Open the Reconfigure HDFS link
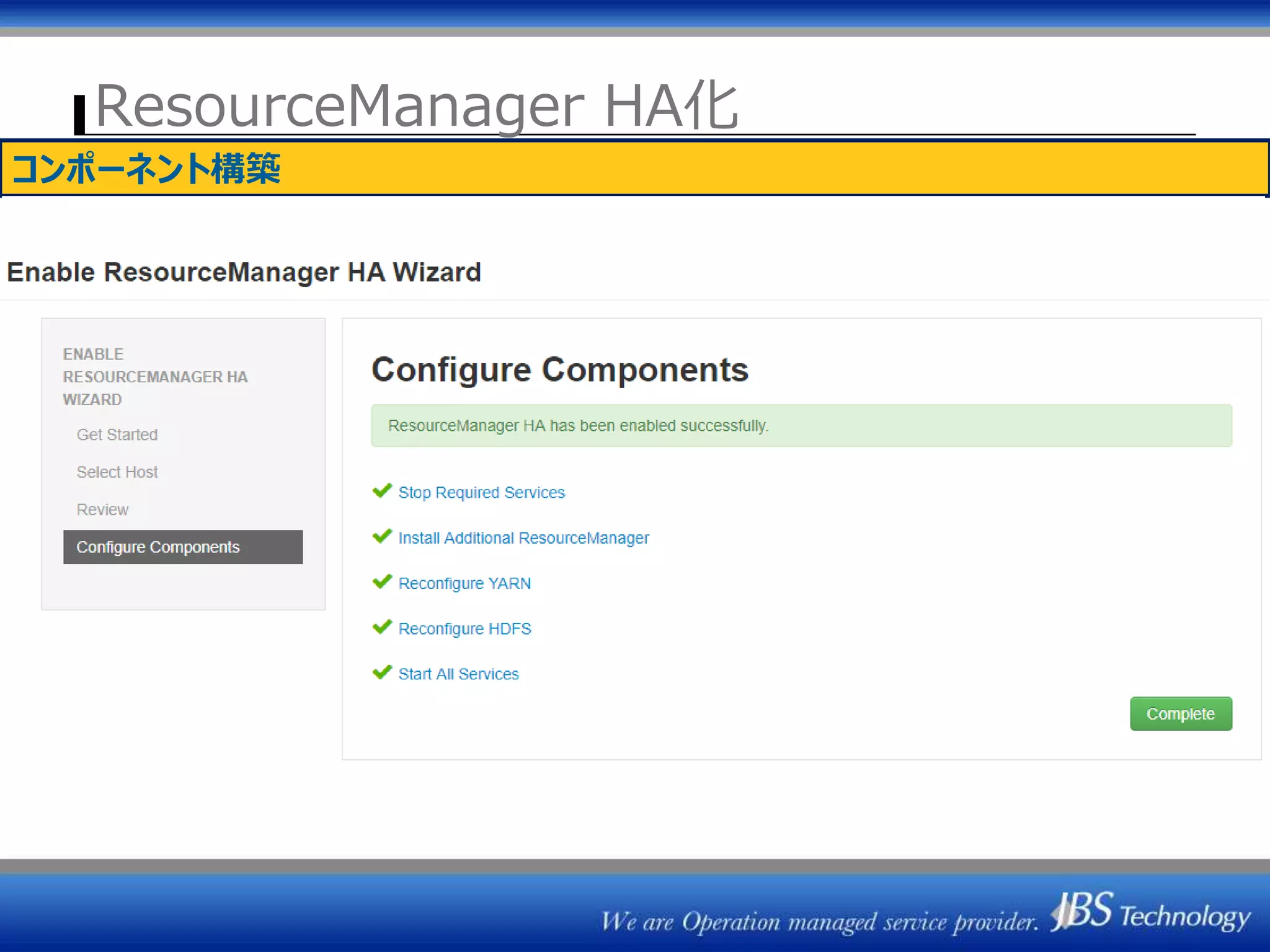 pos(464,628)
